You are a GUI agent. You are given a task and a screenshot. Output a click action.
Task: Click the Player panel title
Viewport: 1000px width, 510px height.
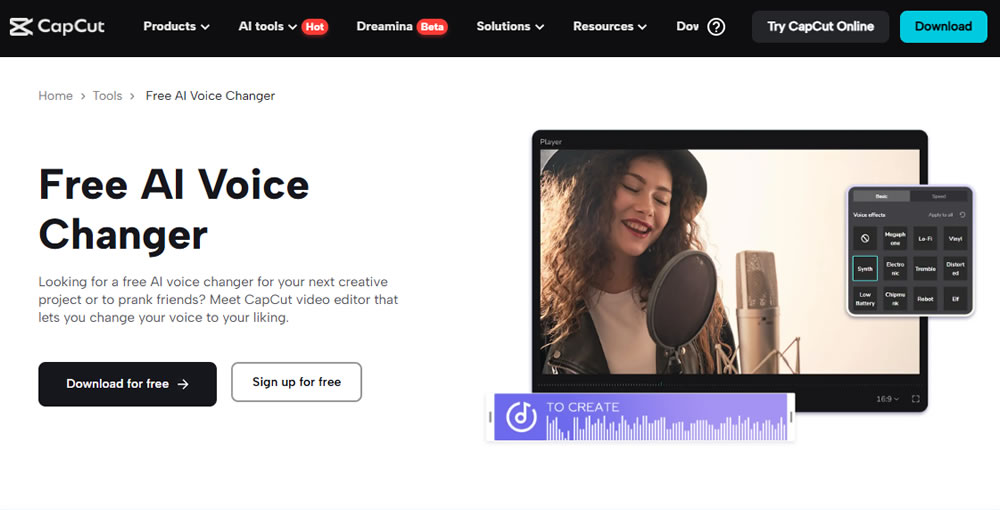(x=550, y=142)
